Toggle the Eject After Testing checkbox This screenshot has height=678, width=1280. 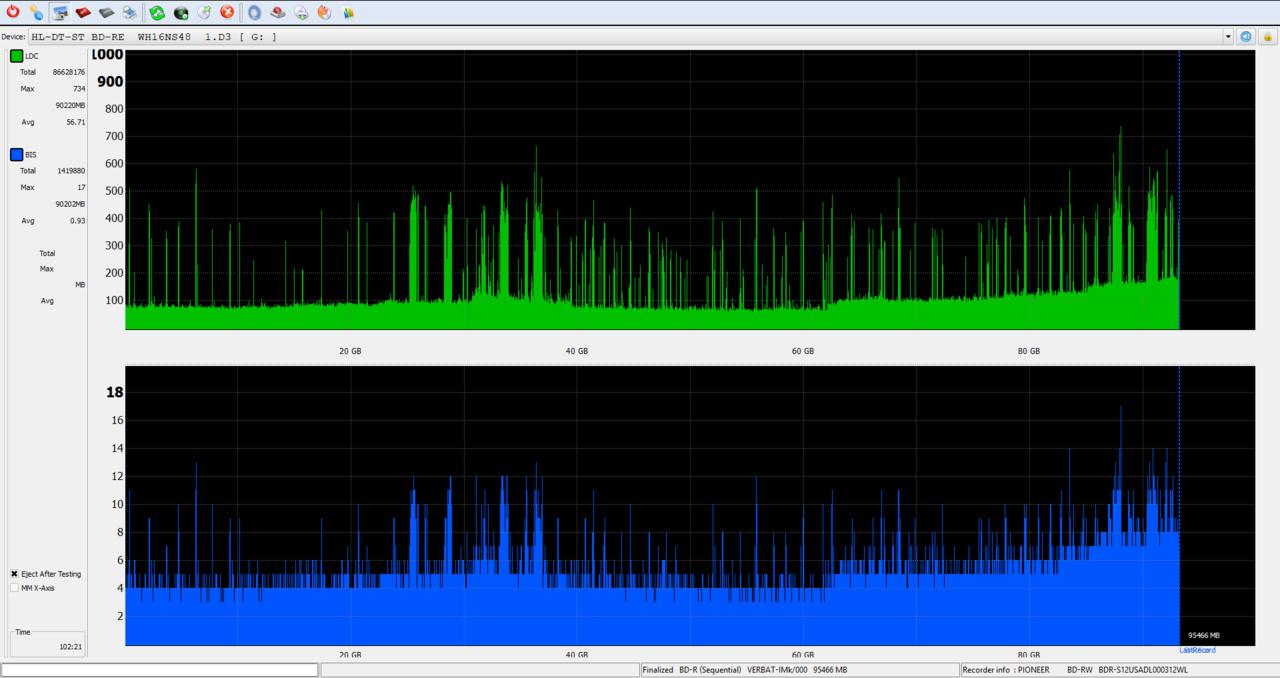(x=14, y=574)
